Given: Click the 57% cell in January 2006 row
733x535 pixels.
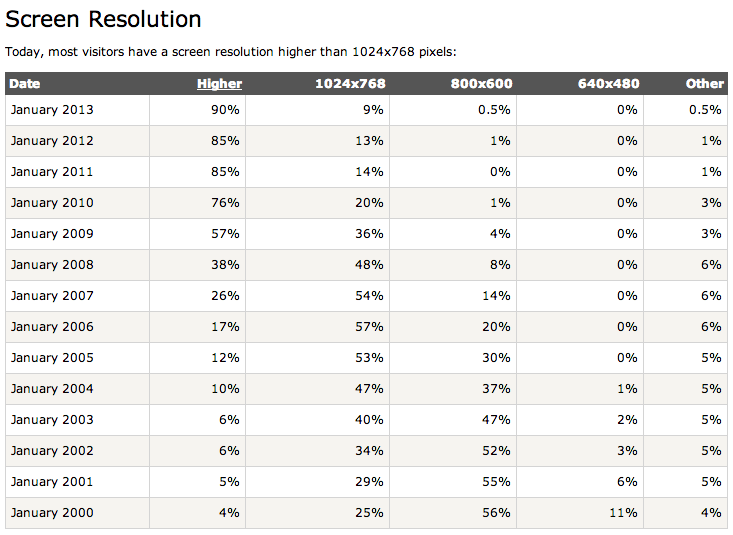Looking at the screenshot, I should point(370,327).
